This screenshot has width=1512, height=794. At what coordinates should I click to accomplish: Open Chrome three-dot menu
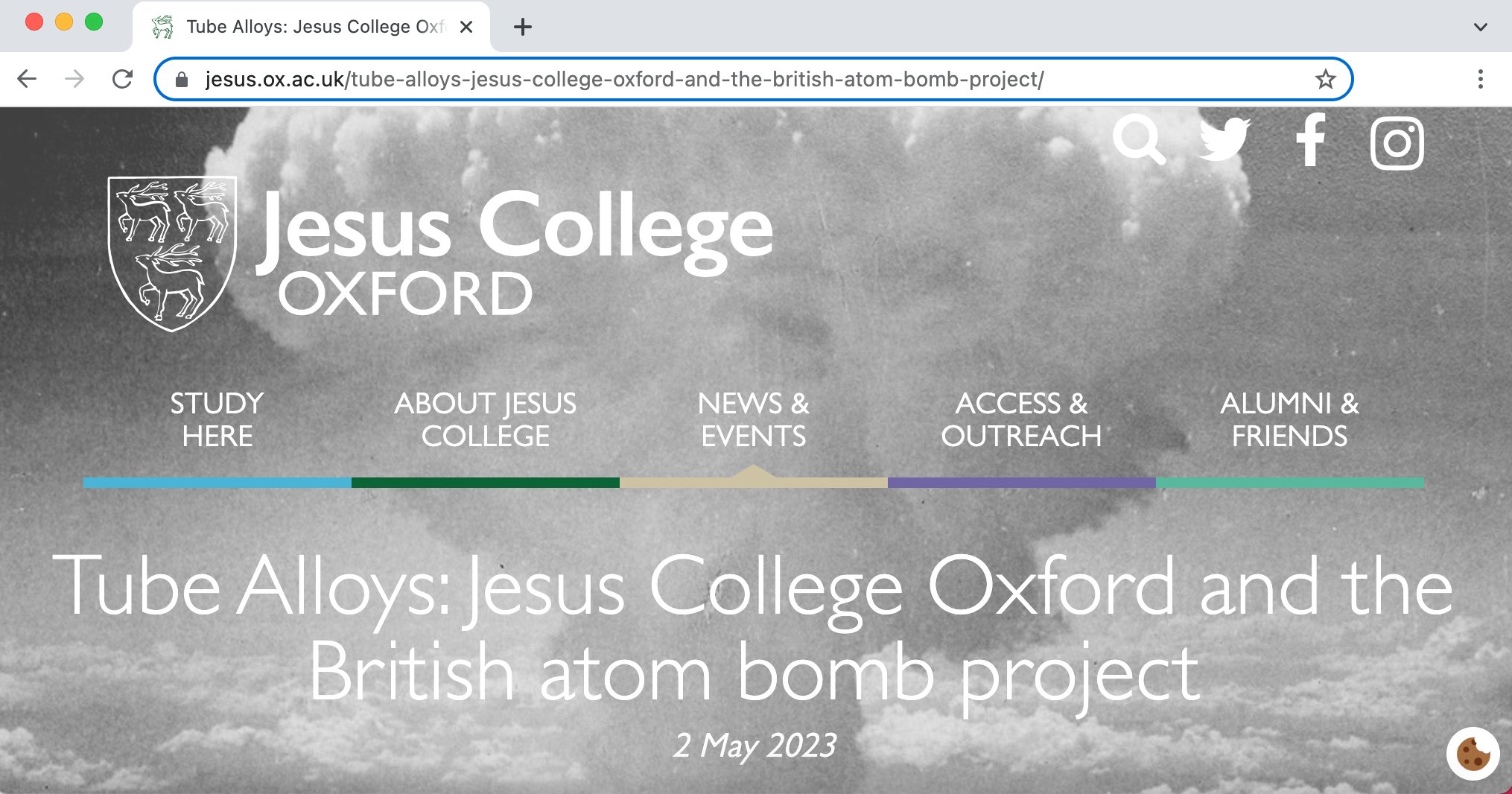coord(1480,79)
